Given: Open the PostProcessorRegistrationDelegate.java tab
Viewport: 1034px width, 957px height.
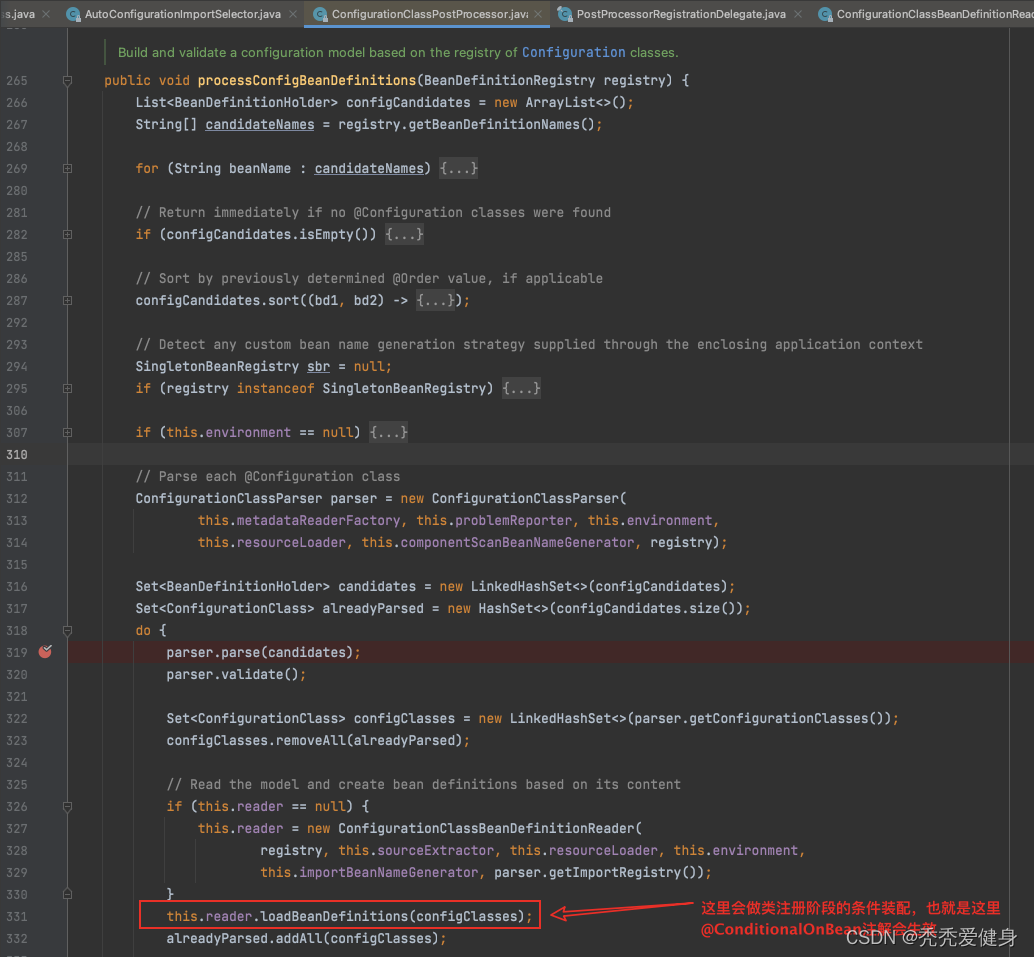Looking at the screenshot, I should 680,14.
